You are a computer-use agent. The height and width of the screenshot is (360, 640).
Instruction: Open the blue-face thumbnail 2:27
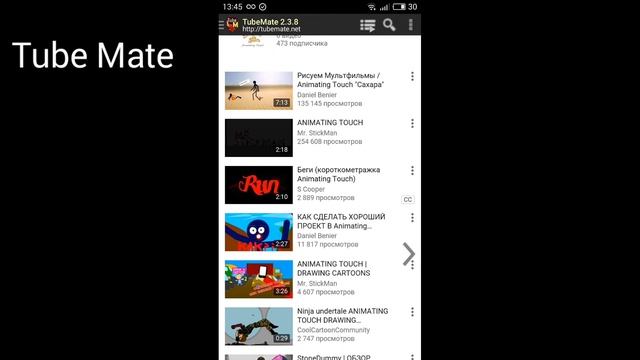point(259,232)
